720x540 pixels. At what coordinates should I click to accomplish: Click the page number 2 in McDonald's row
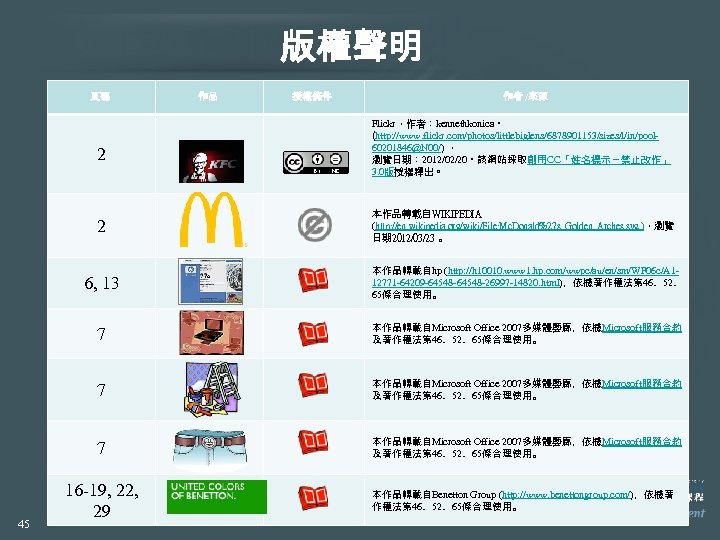tap(101, 226)
